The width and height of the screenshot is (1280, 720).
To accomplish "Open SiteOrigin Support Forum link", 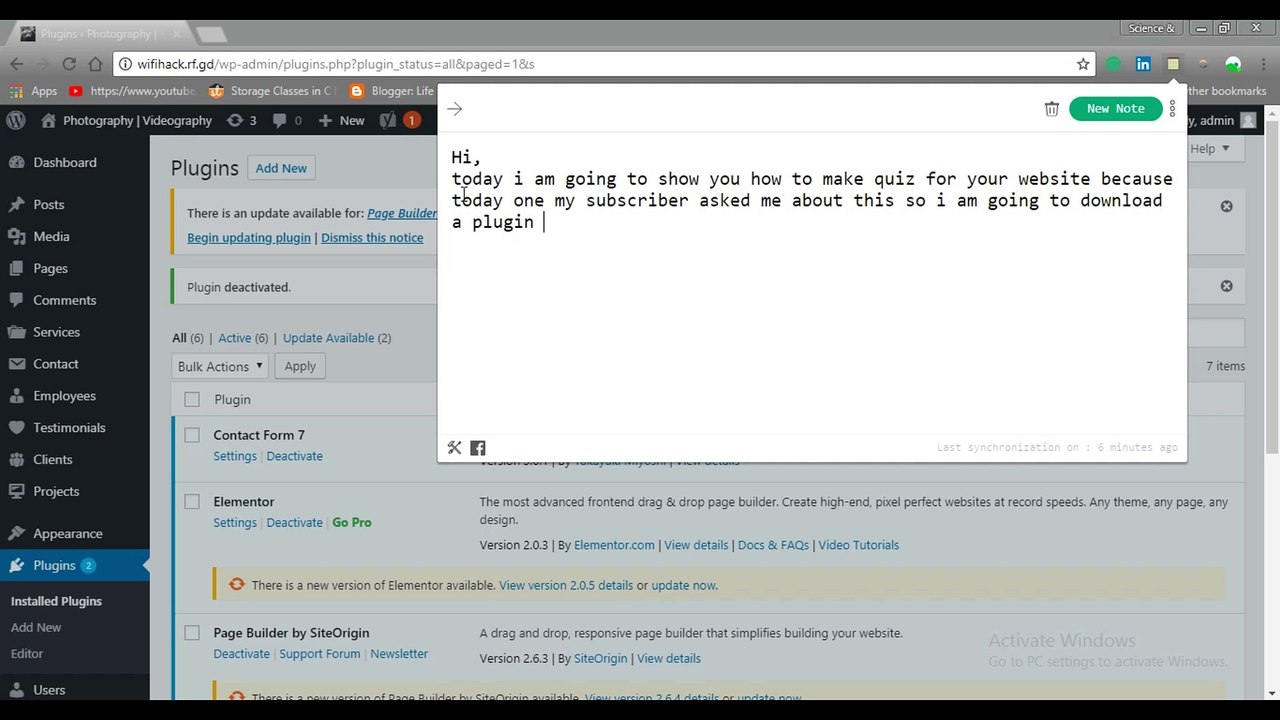I will 319,654.
